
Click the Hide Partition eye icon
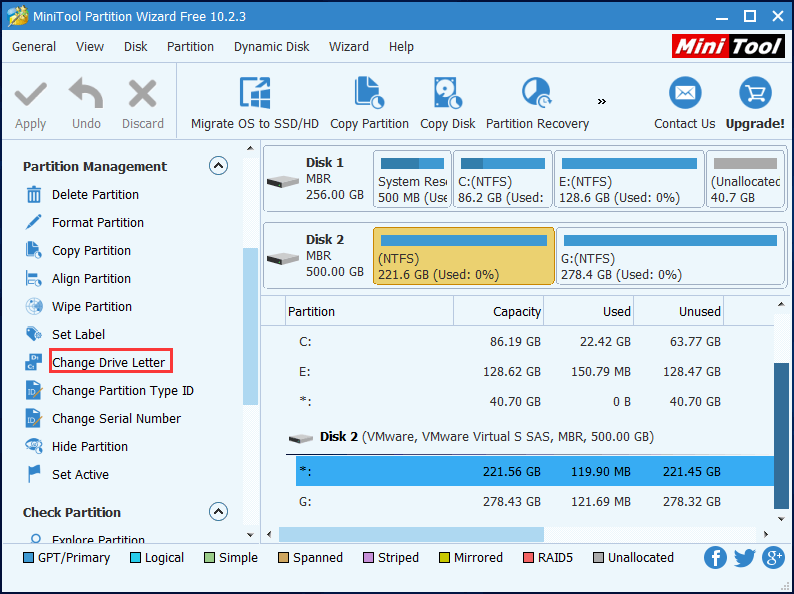coord(34,446)
